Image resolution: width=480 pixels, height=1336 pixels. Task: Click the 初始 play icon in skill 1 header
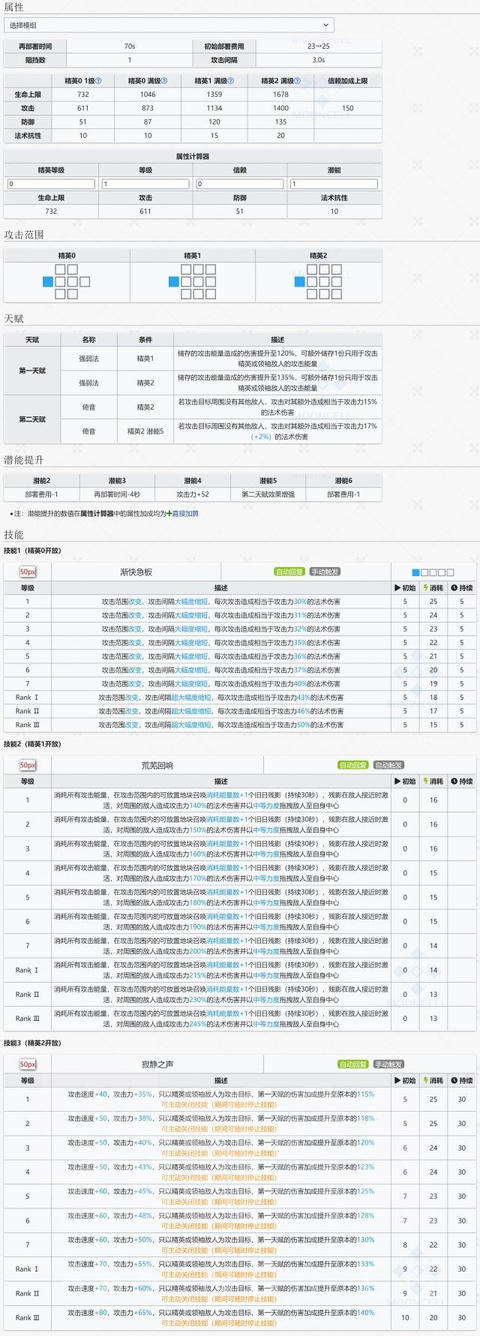point(398,587)
